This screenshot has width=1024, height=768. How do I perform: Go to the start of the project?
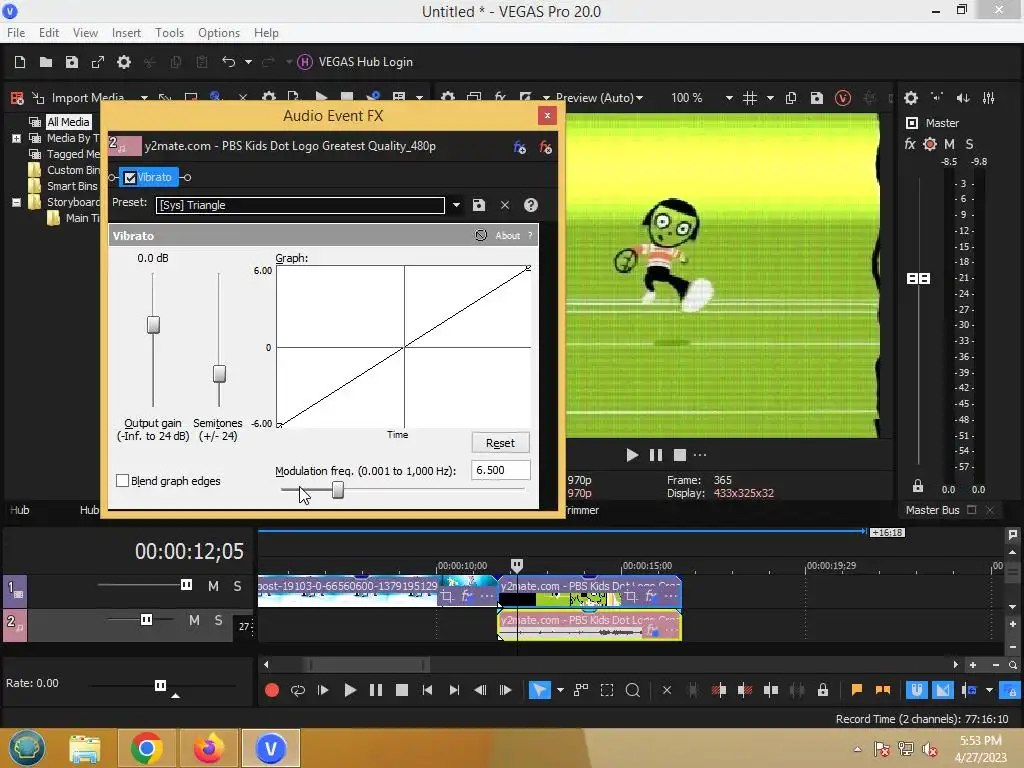pyautogui.click(x=427, y=690)
